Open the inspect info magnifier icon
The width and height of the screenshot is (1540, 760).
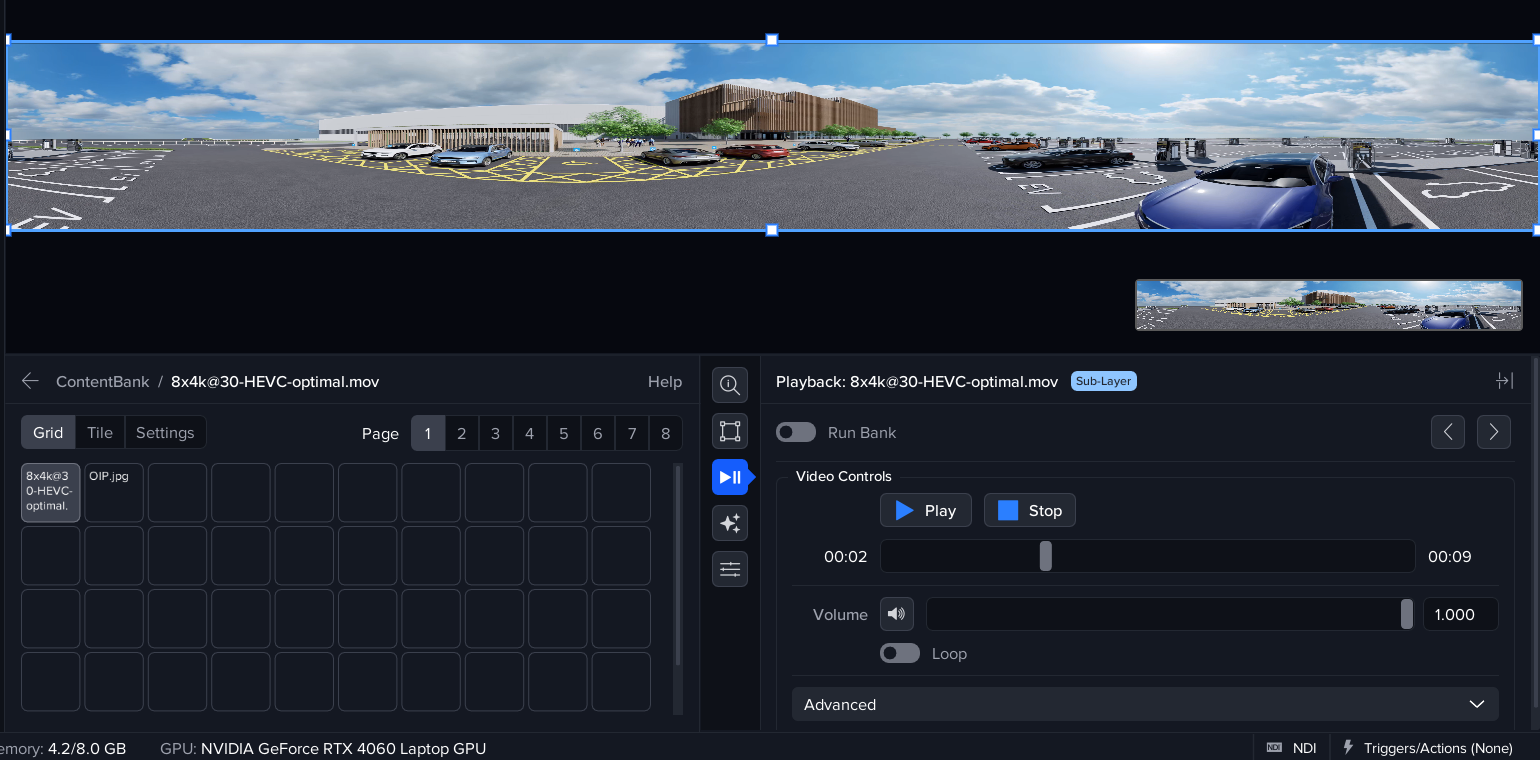pyautogui.click(x=730, y=385)
